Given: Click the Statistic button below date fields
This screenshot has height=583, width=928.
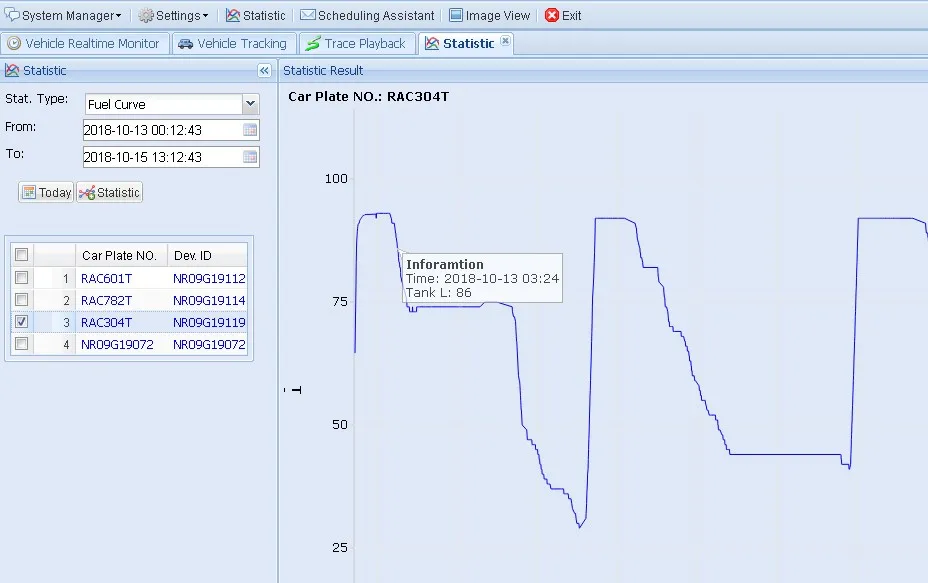Looking at the screenshot, I should 110,193.
